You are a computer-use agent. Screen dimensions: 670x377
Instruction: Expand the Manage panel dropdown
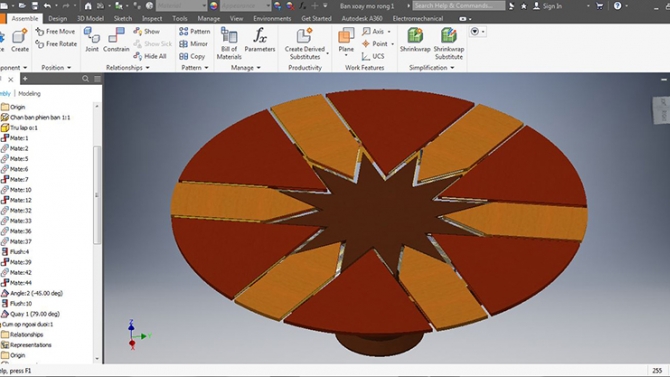pyautogui.click(x=259, y=68)
